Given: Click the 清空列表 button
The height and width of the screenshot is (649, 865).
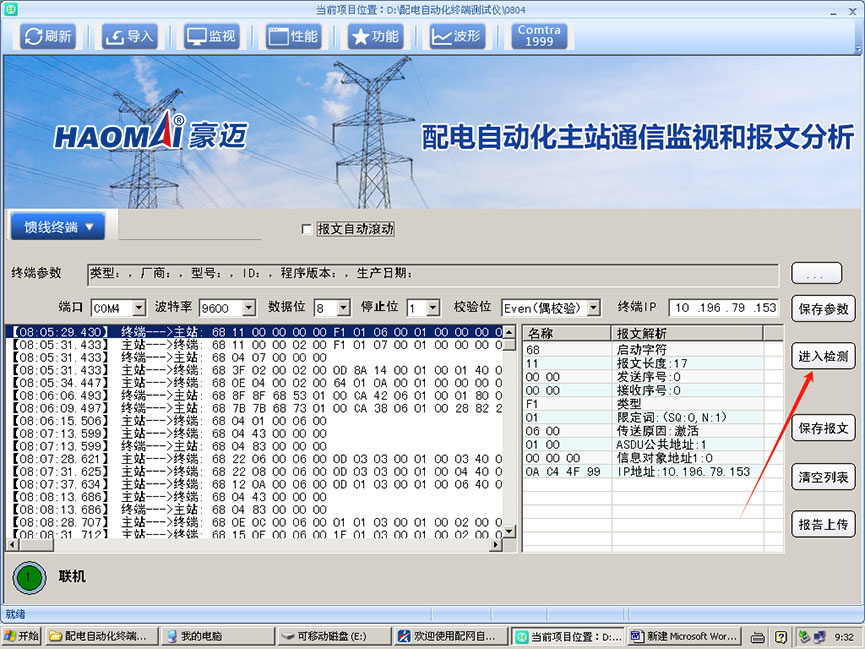Looking at the screenshot, I should [x=823, y=477].
